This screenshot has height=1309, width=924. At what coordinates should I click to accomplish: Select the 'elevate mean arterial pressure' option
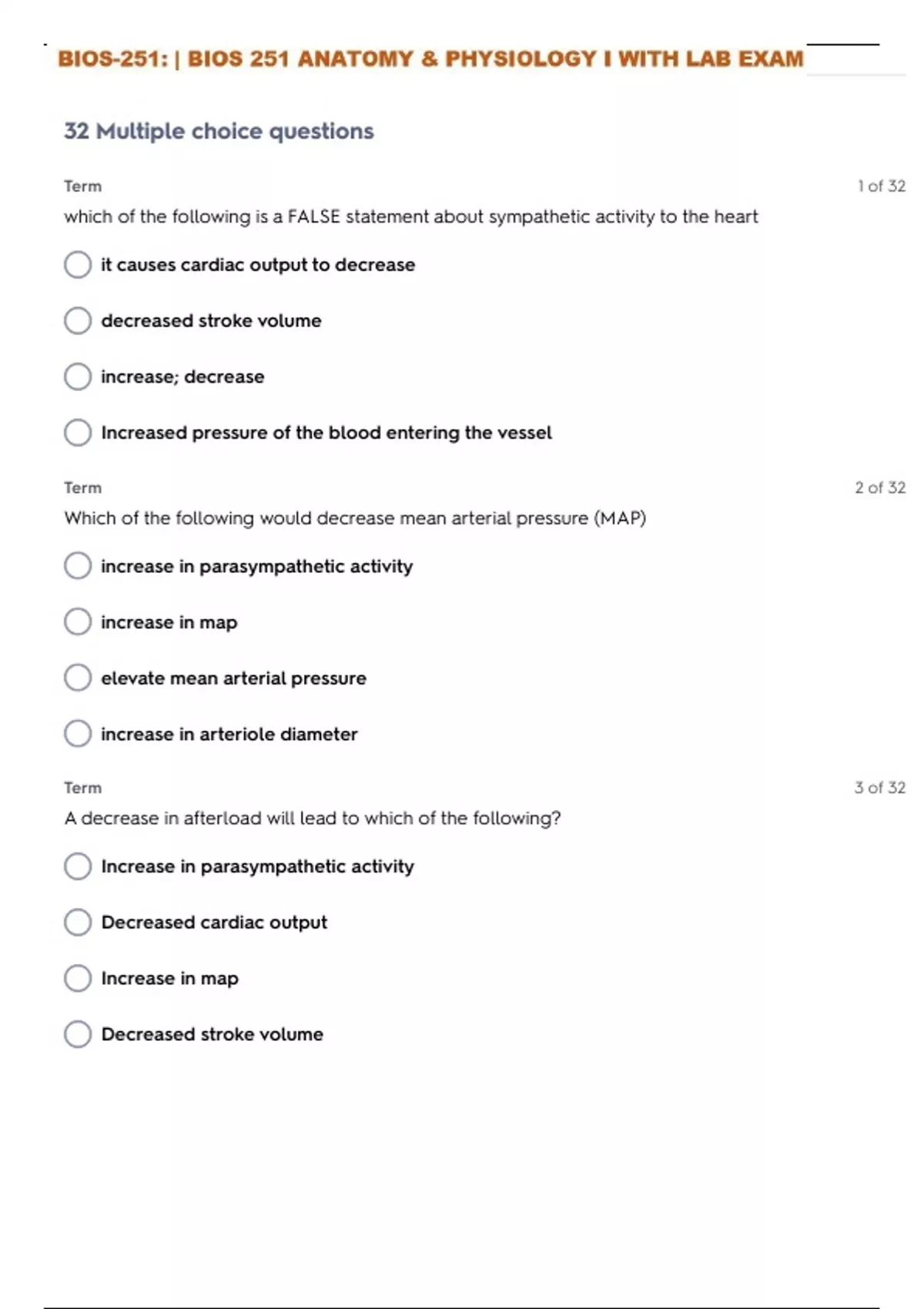click(78, 678)
